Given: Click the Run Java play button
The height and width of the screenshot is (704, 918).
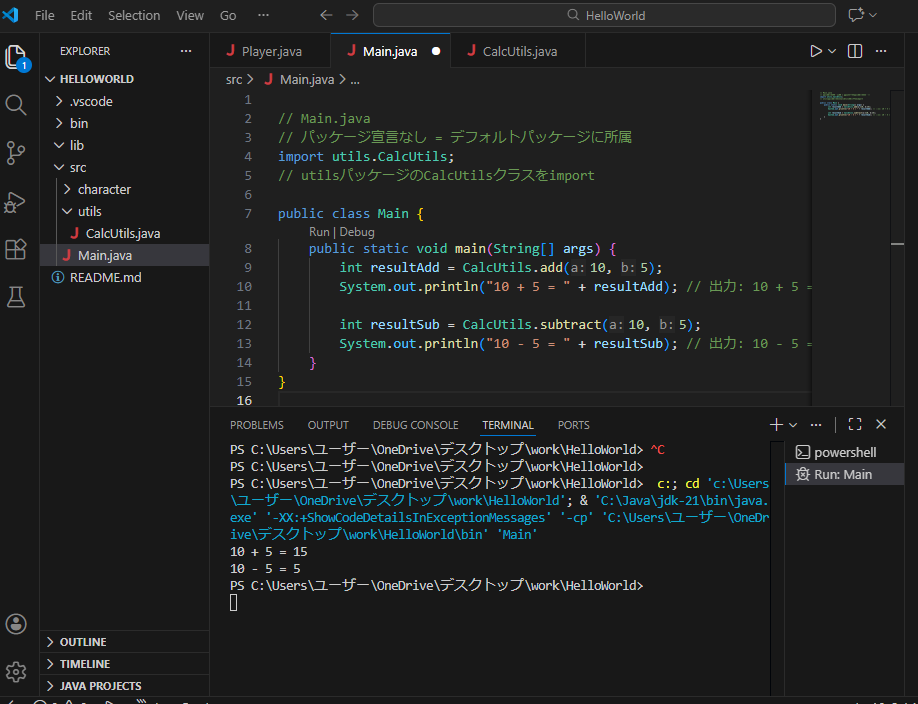Looking at the screenshot, I should [x=816, y=51].
